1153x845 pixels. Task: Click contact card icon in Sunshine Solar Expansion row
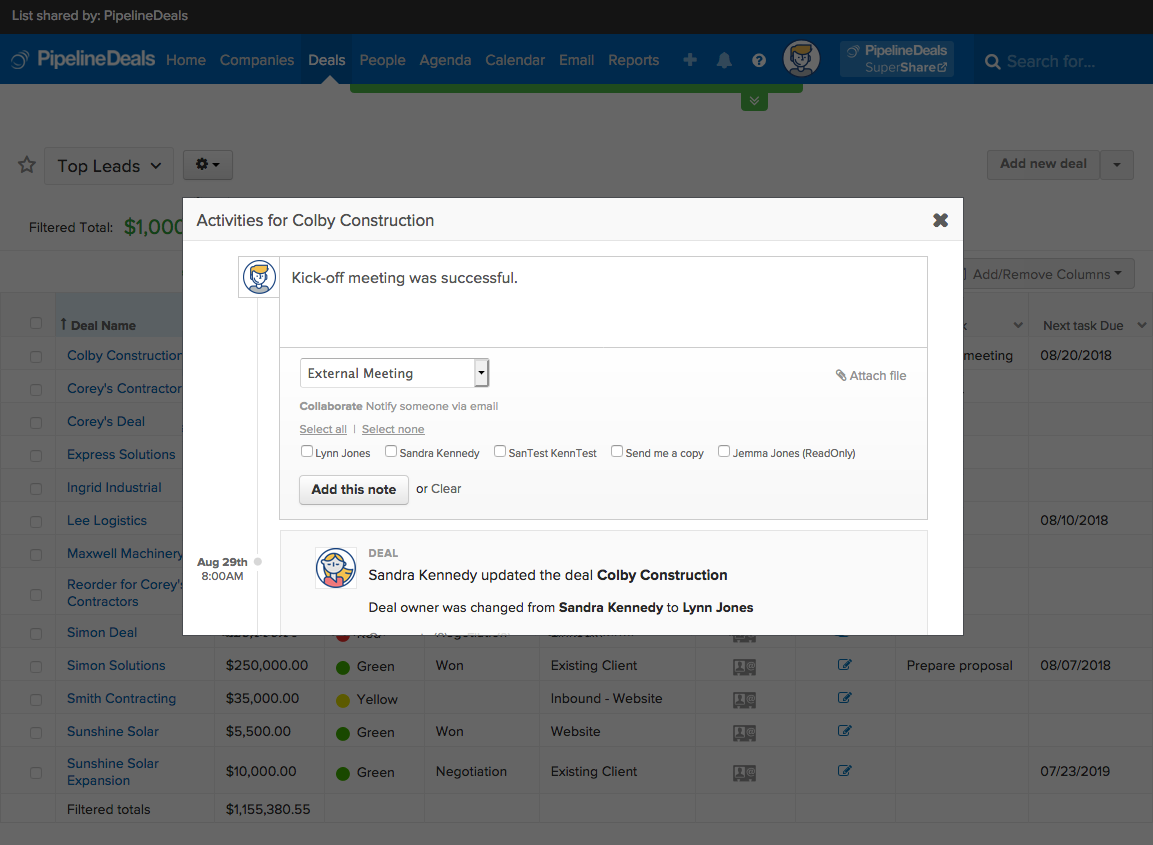(x=744, y=773)
